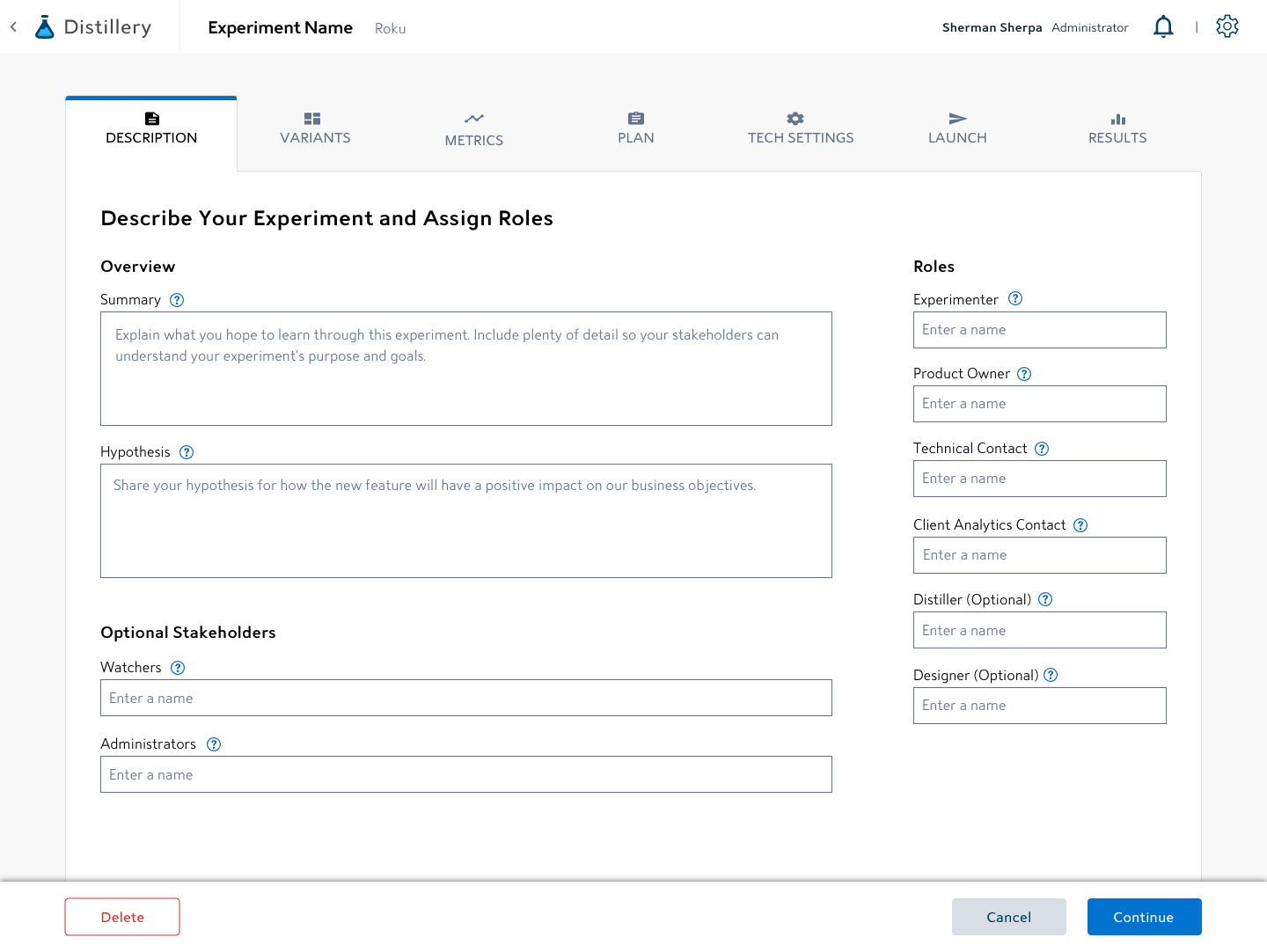Click the Experiment Name title

280,27
